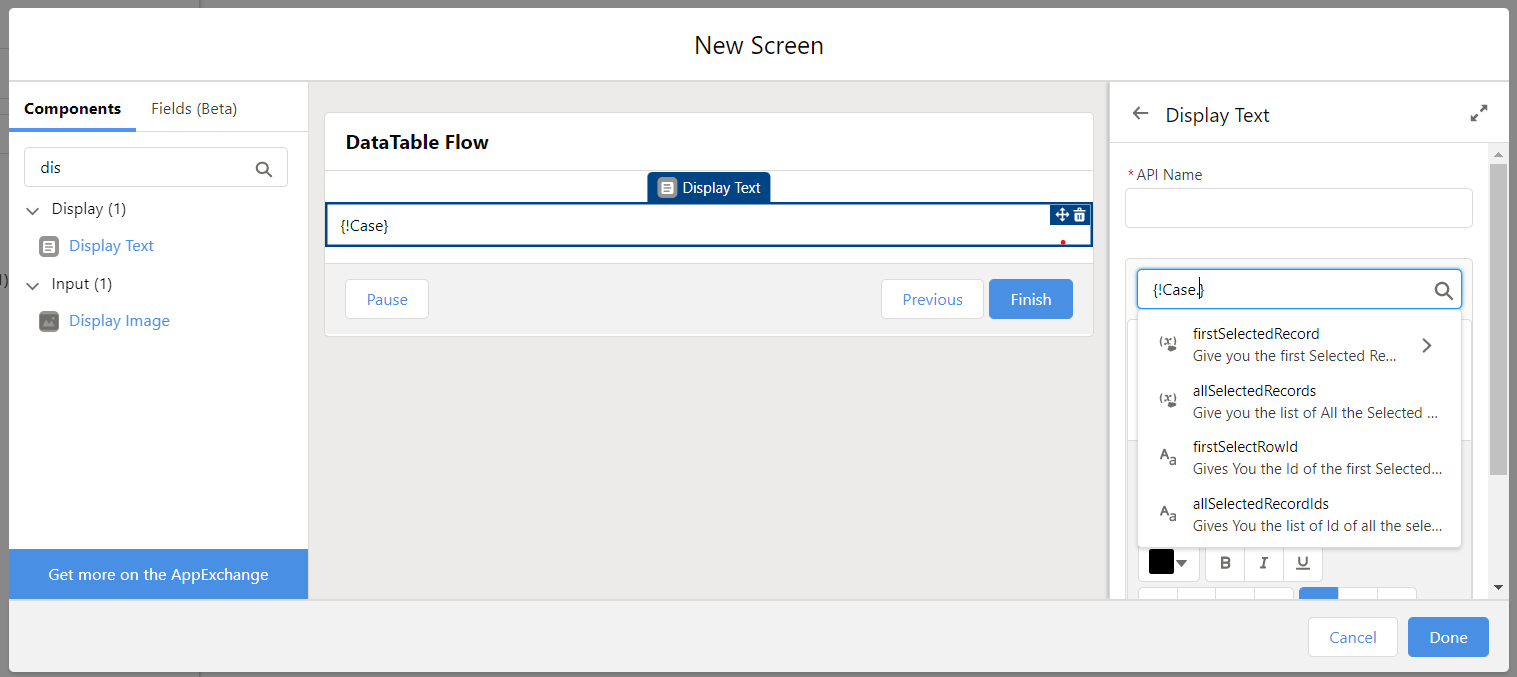
Task: Expand the panel with the diagonal arrows icon
Action: pyautogui.click(x=1479, y=113)
